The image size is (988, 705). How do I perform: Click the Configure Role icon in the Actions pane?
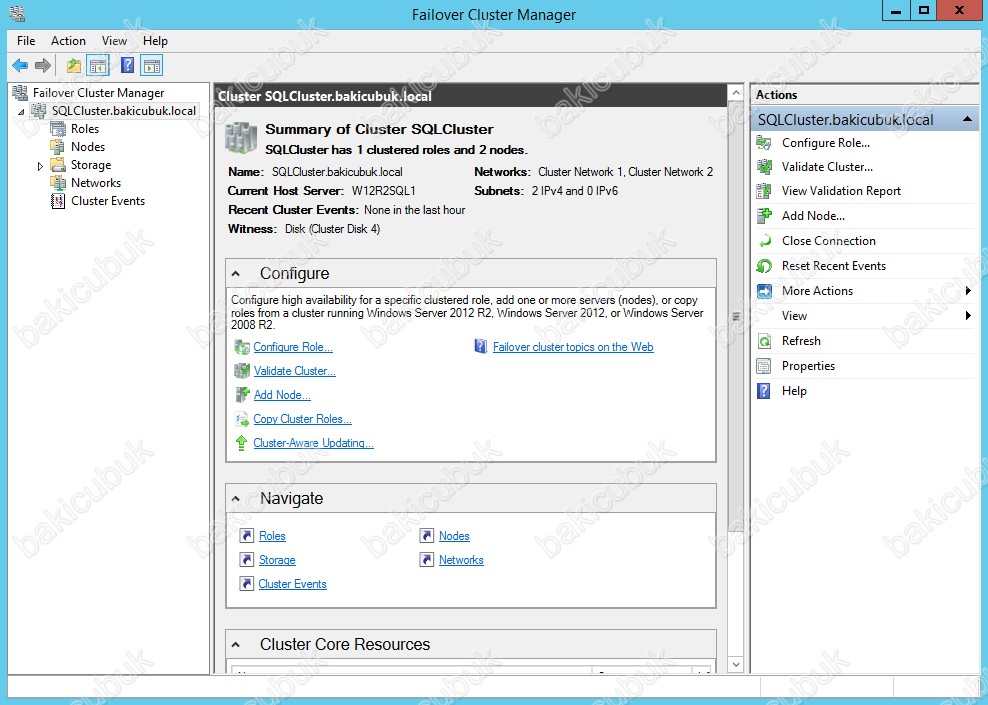(764, 143)
